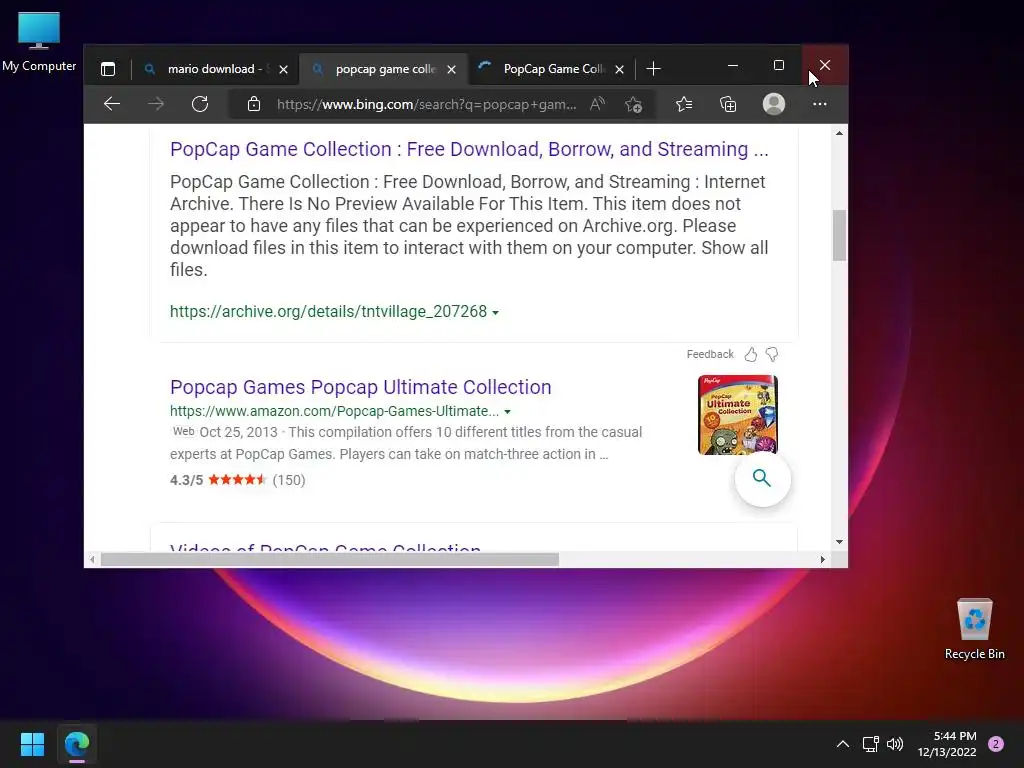The width and height of the screenshot is (1024, 768).
Task: Give thumbs up feedback
Action: [x=751, y=354]
